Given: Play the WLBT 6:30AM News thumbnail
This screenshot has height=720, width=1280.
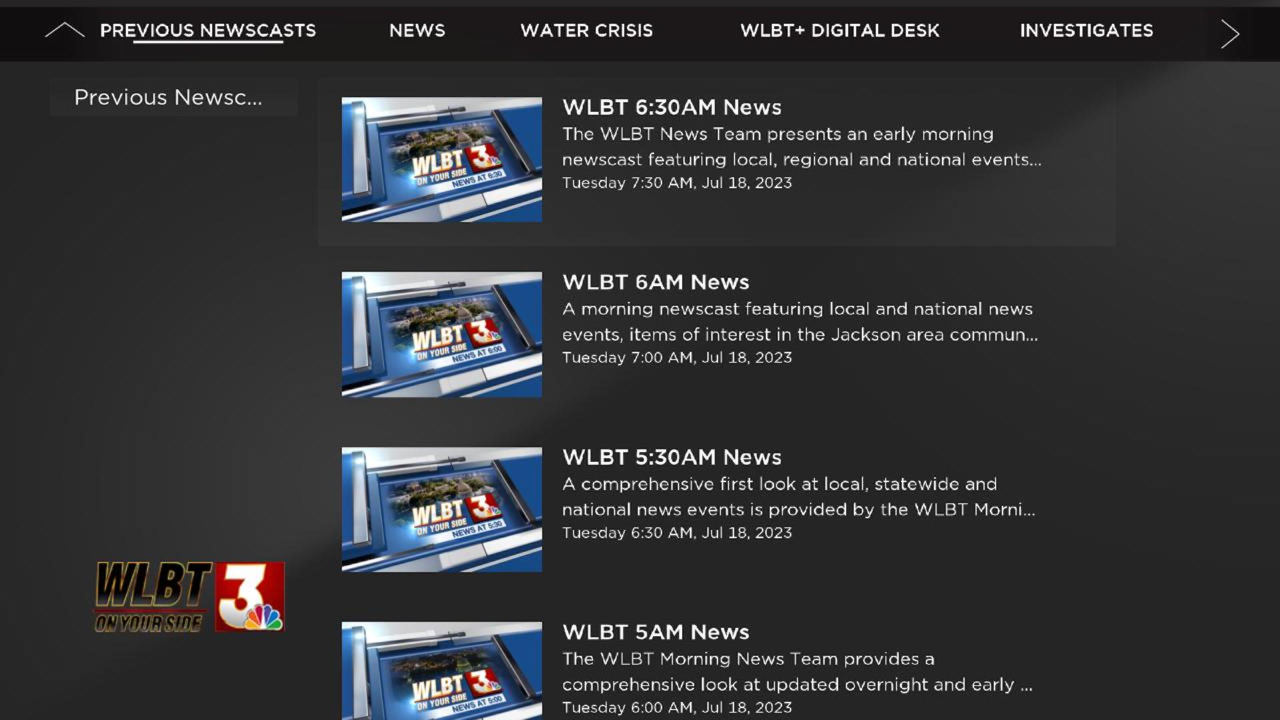Looking at the screenshot, I should tap(442, 159).
